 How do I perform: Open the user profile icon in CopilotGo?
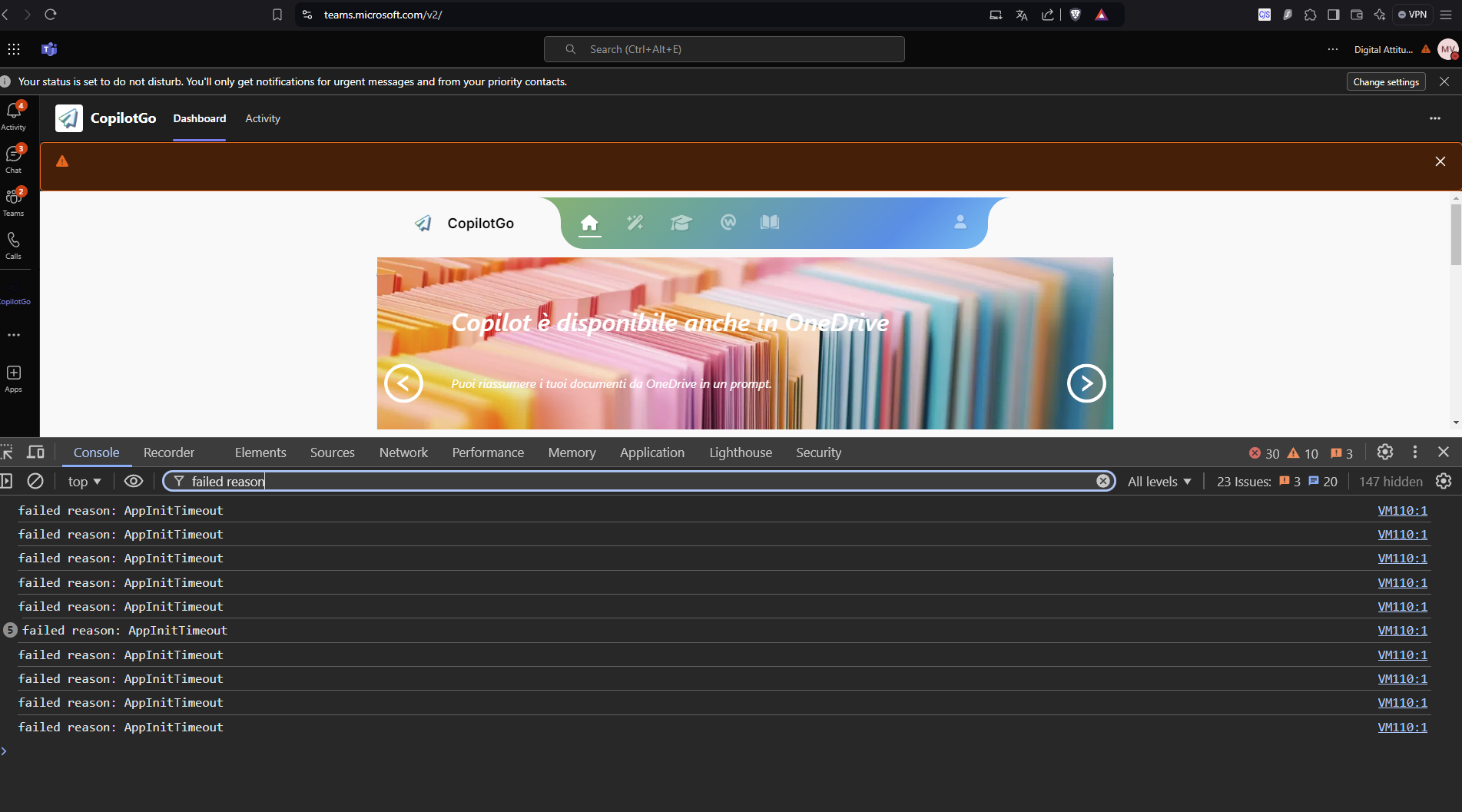pyautogui.click(x=960, y=222)
